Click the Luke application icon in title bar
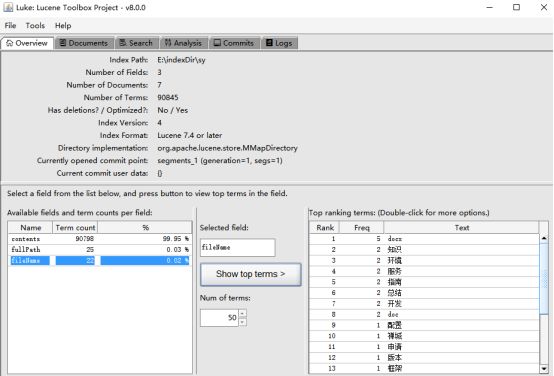The height and width of the screenshot is (376, 554). click(x=8, y=7)
